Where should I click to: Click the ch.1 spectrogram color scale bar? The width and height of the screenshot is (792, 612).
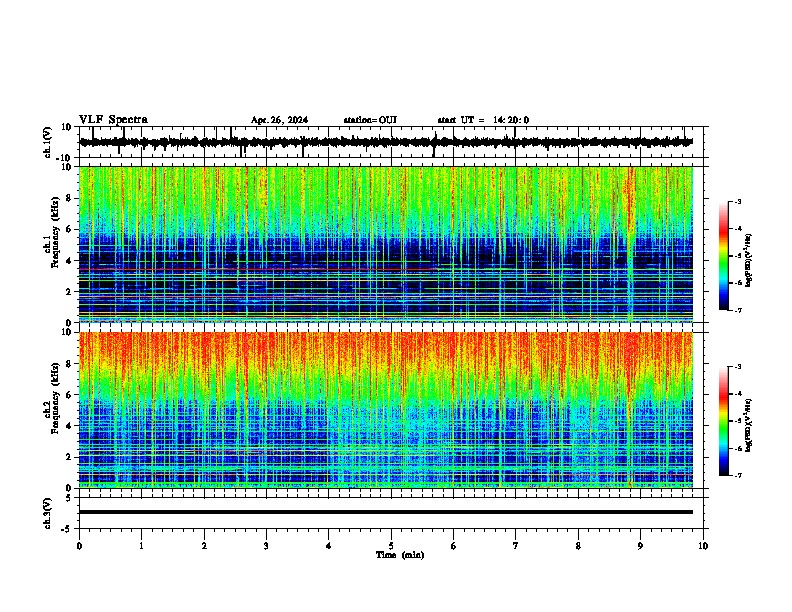[723, 256]
